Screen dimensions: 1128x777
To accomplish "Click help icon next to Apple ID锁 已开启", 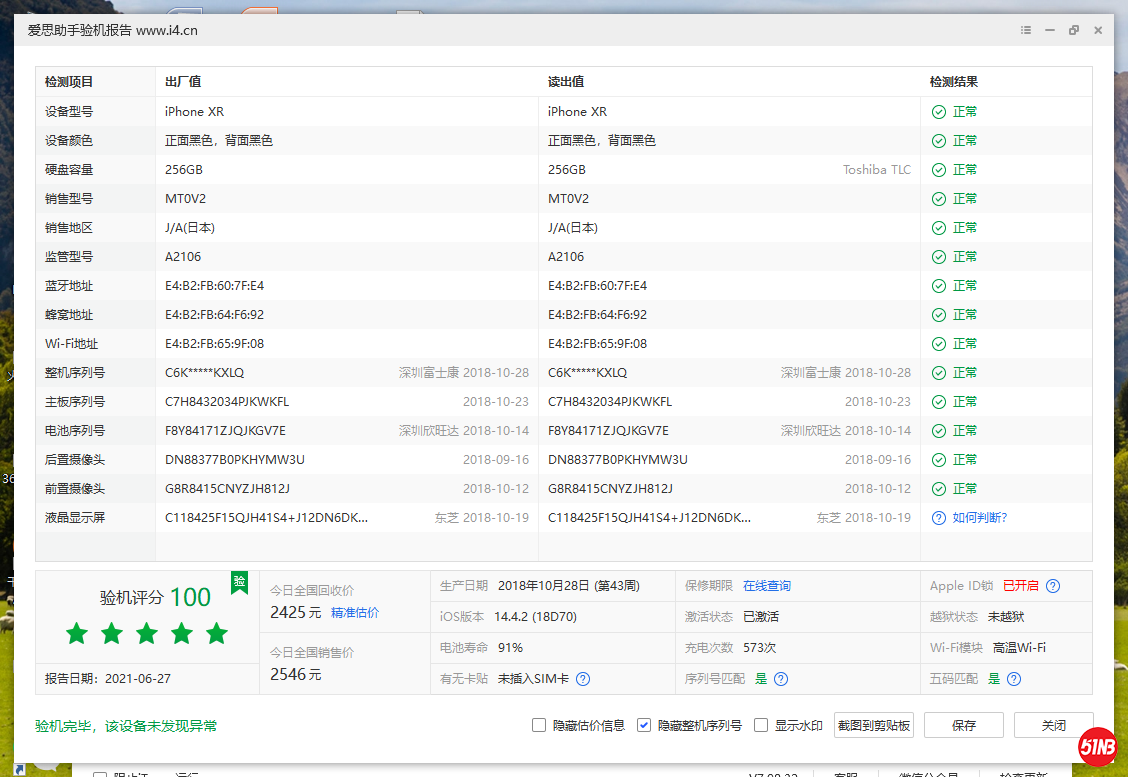I will [1053, 586].
